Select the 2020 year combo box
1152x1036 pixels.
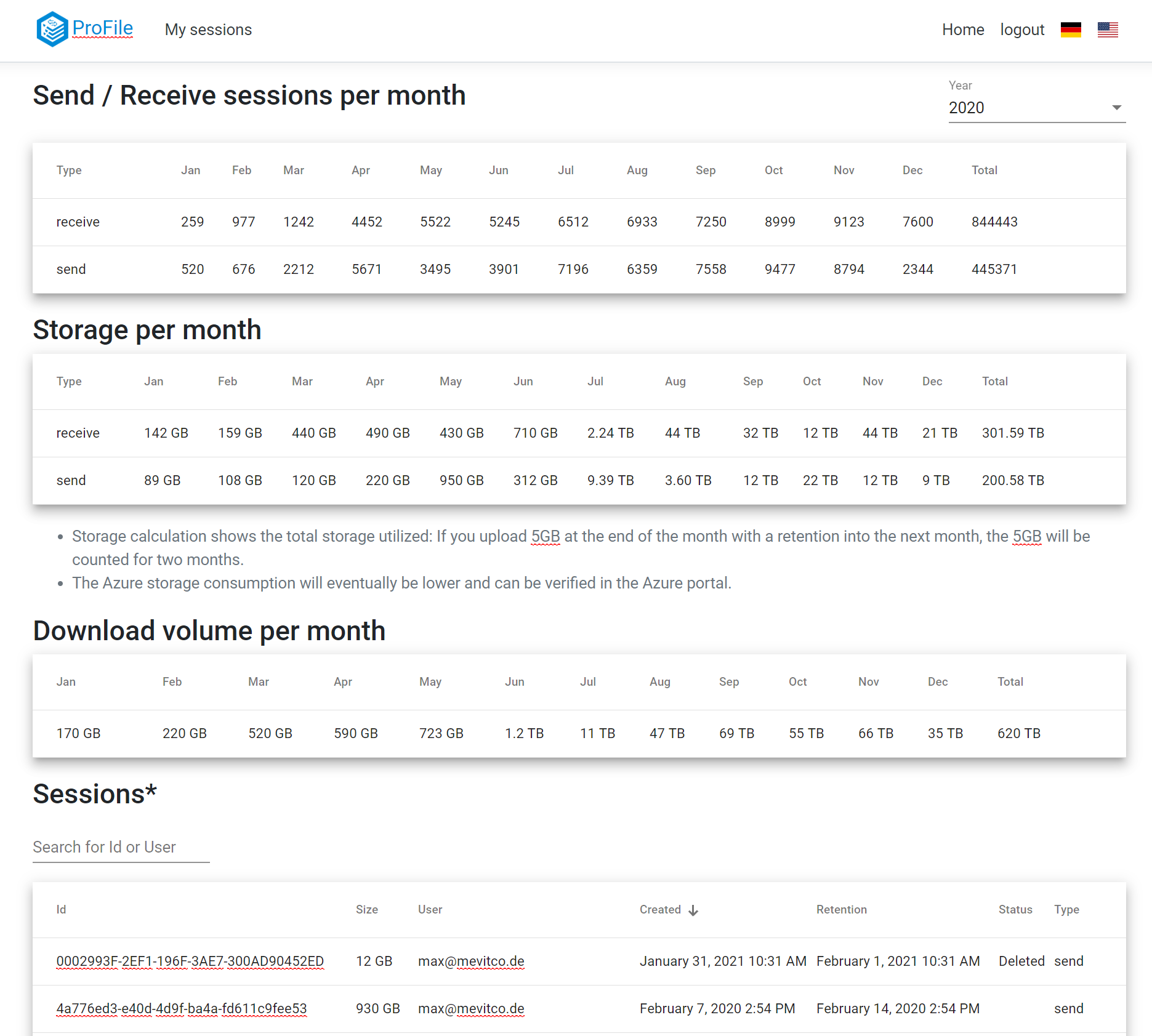pyautogui.click(x=1037, y=108)
